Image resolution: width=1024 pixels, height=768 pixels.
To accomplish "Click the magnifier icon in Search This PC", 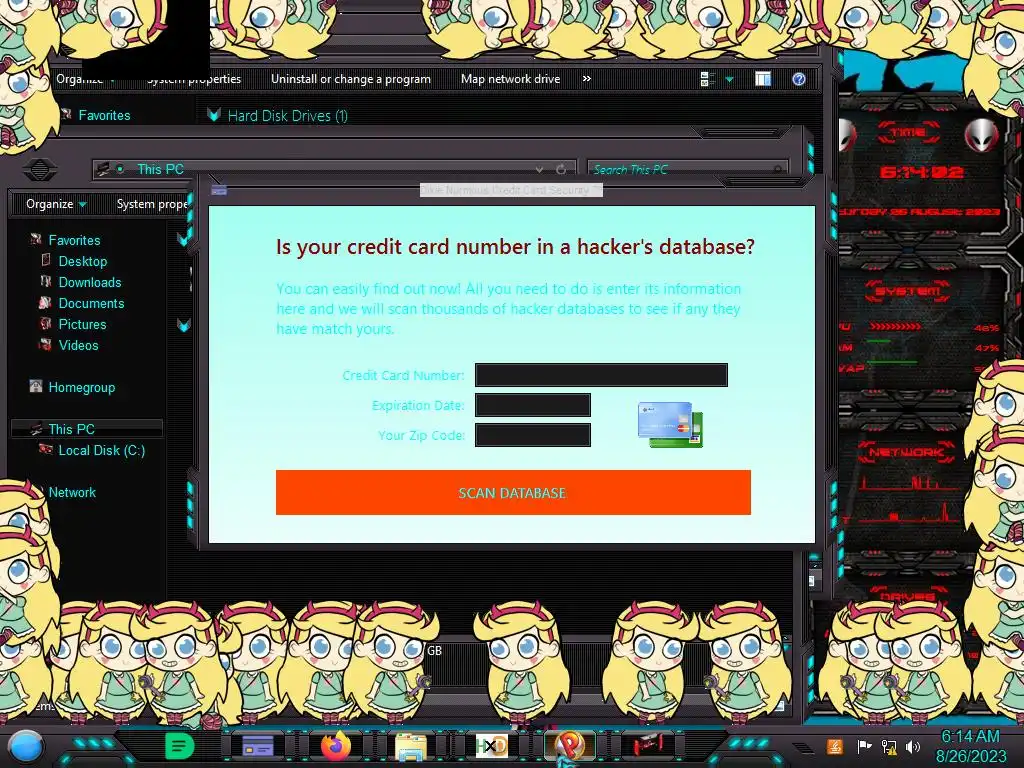I will click(x=777, y=169).
